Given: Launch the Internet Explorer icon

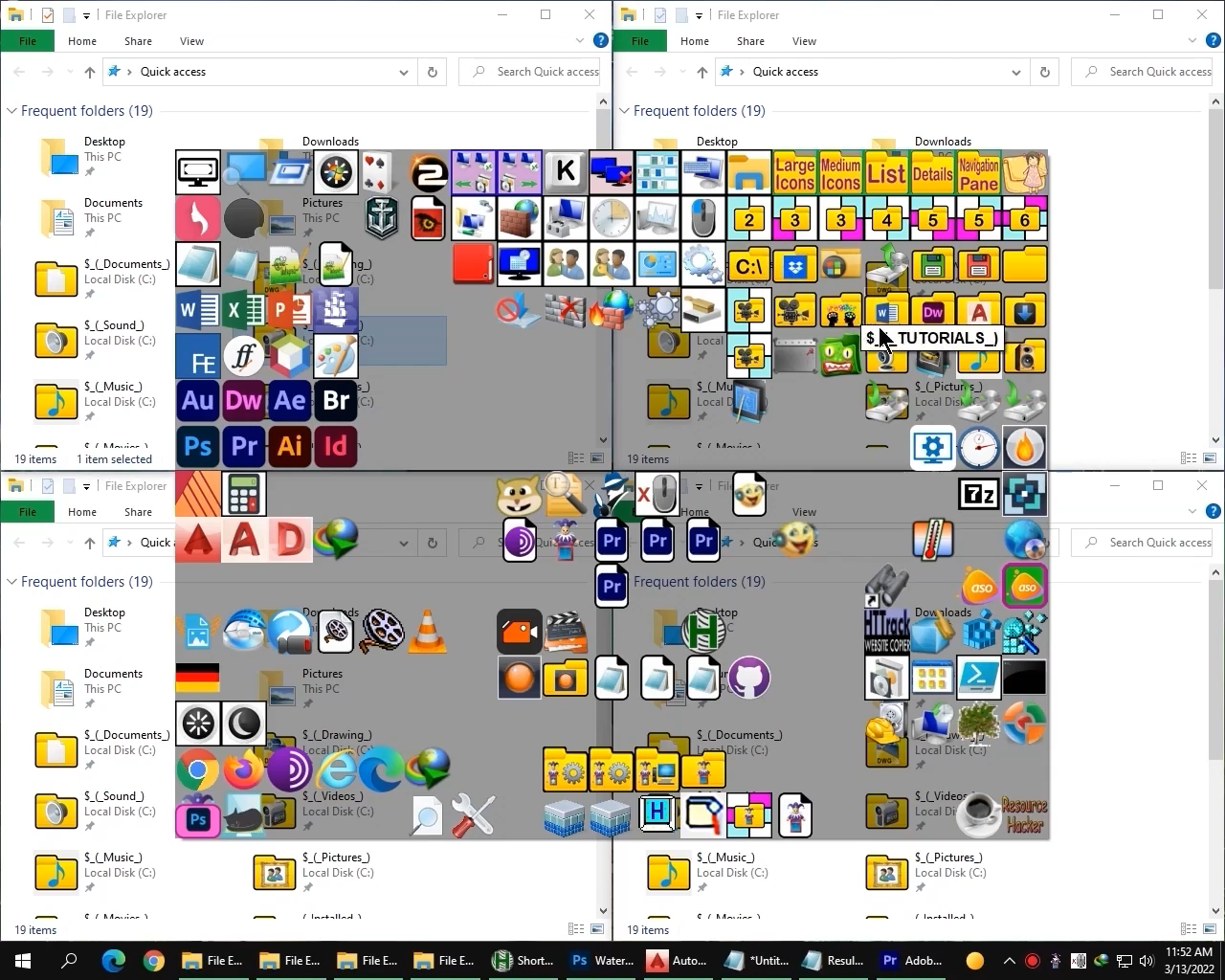Looking at the screenshot, I should 336,769.
